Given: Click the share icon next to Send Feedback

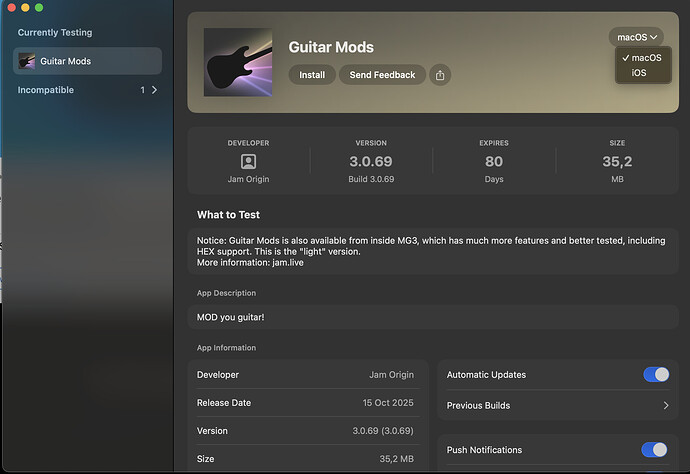Looking at the screenshot, I should 440,75.
